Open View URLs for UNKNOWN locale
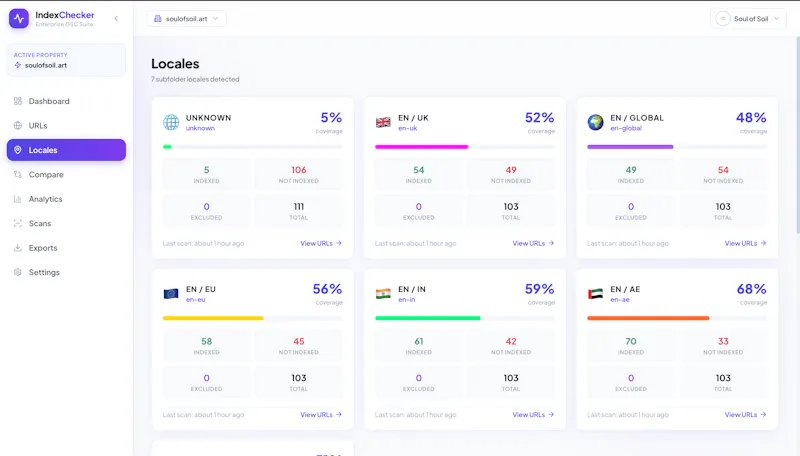800x456 pixels. pos(321,243)
